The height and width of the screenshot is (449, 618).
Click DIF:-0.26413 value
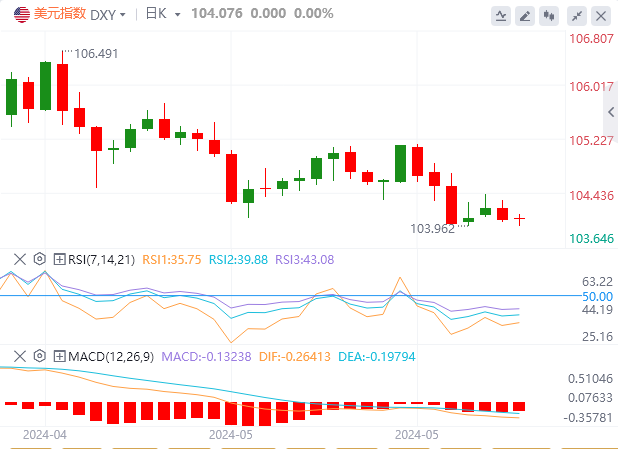[x=294, y=357]
